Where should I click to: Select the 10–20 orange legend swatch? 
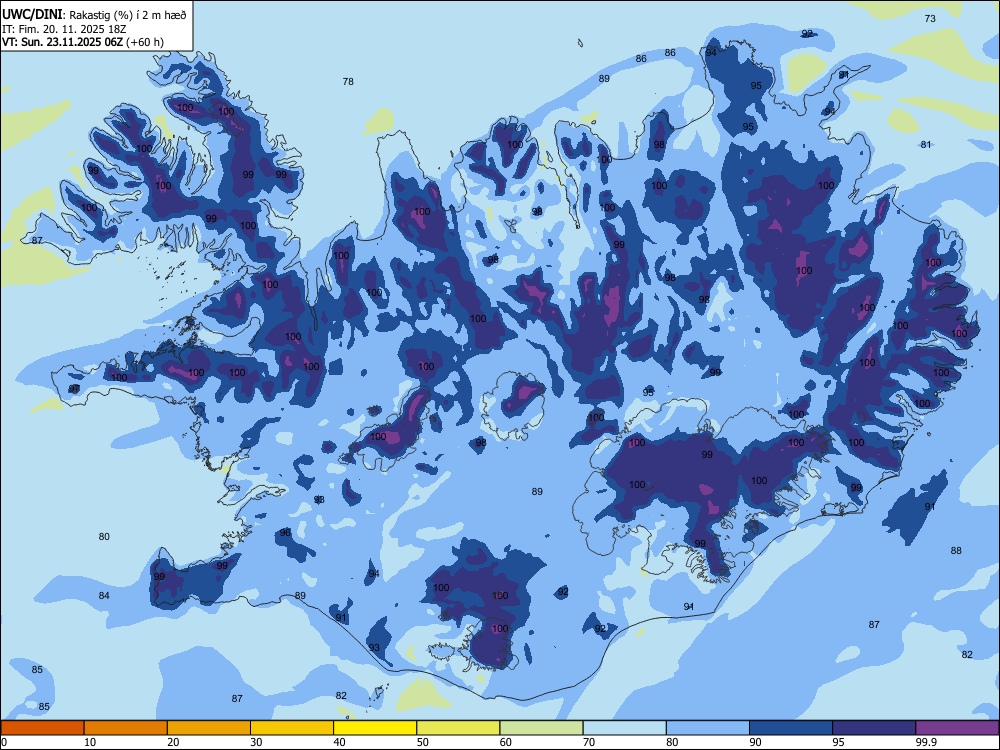[x=126, y=728]
